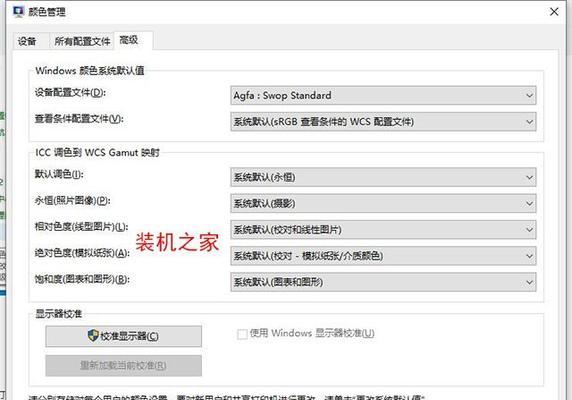This screenshot has width=572, height=400.
Task: Open the 相对色度(线型图片) dropdown
Action: [383, 230]
